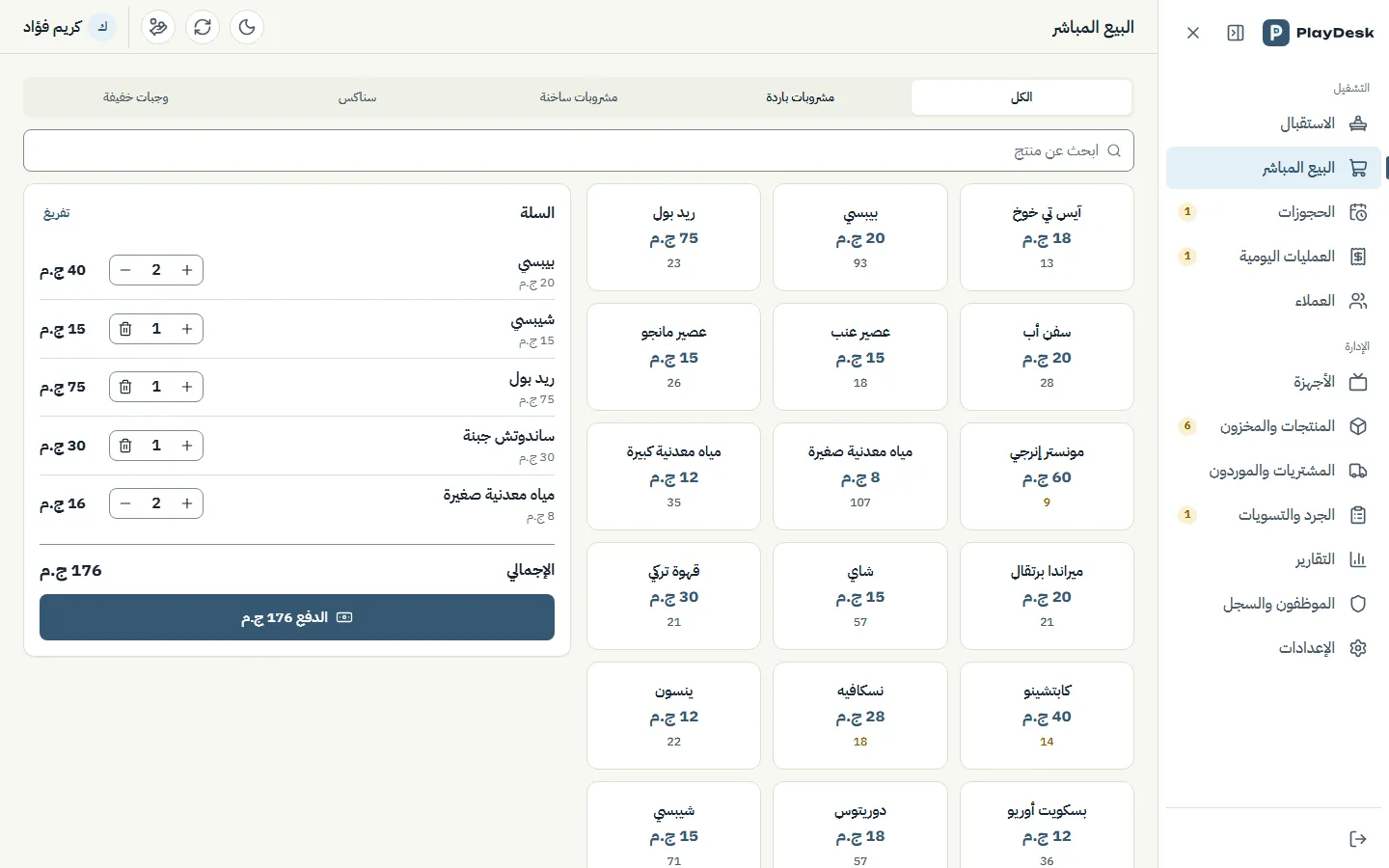Open الجرد والتسويات in the sidebar
1389x868 pixels.
point(1273,515)
